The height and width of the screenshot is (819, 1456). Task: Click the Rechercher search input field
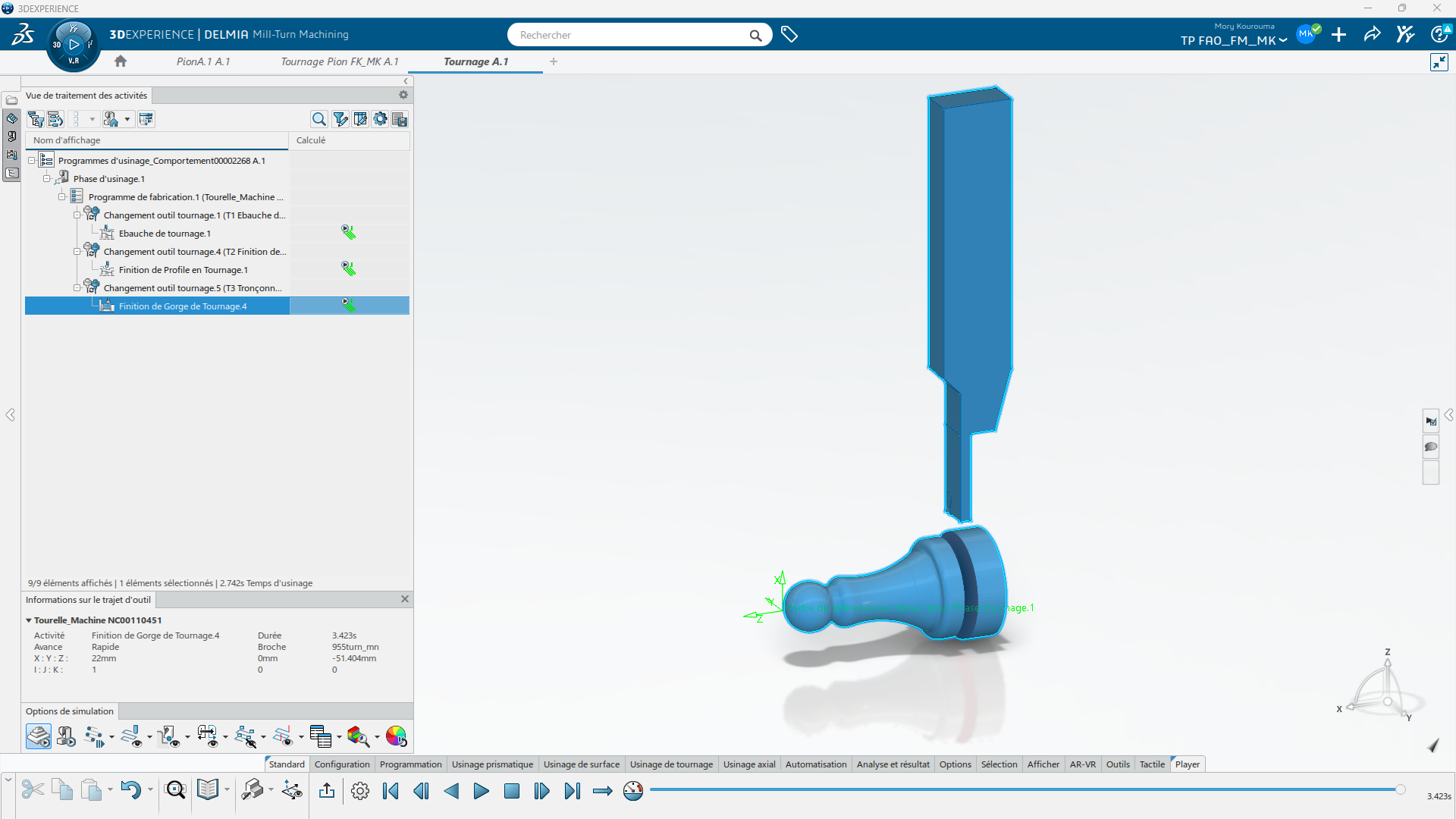point(629,35)
